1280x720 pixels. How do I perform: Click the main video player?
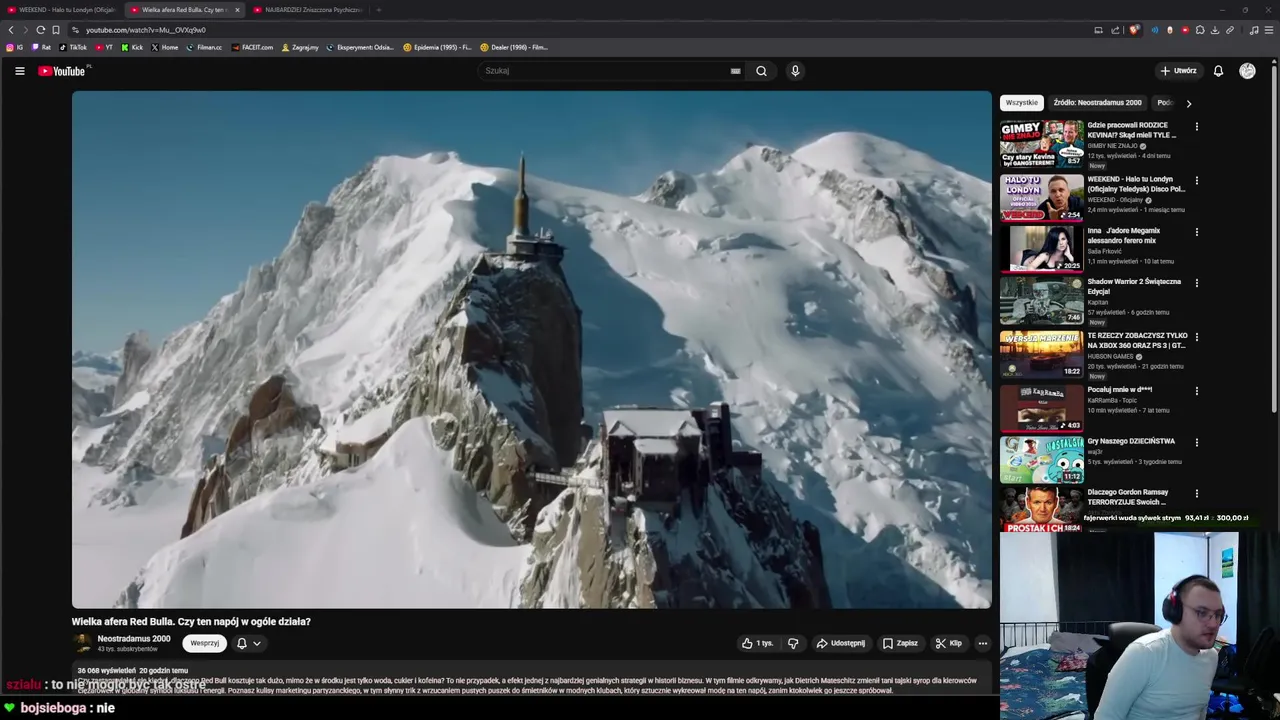531,349
